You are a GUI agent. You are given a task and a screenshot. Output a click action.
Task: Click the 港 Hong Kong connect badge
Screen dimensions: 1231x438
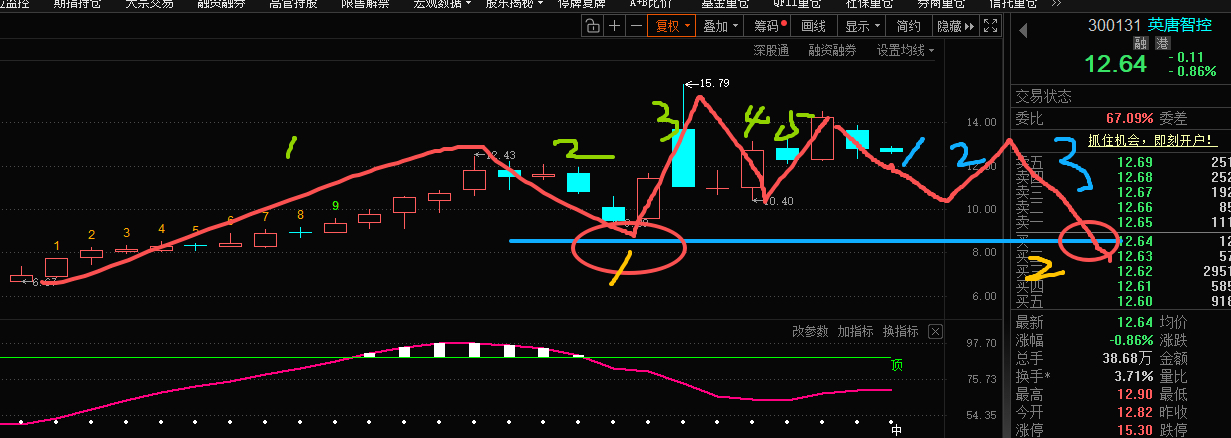1162,44
